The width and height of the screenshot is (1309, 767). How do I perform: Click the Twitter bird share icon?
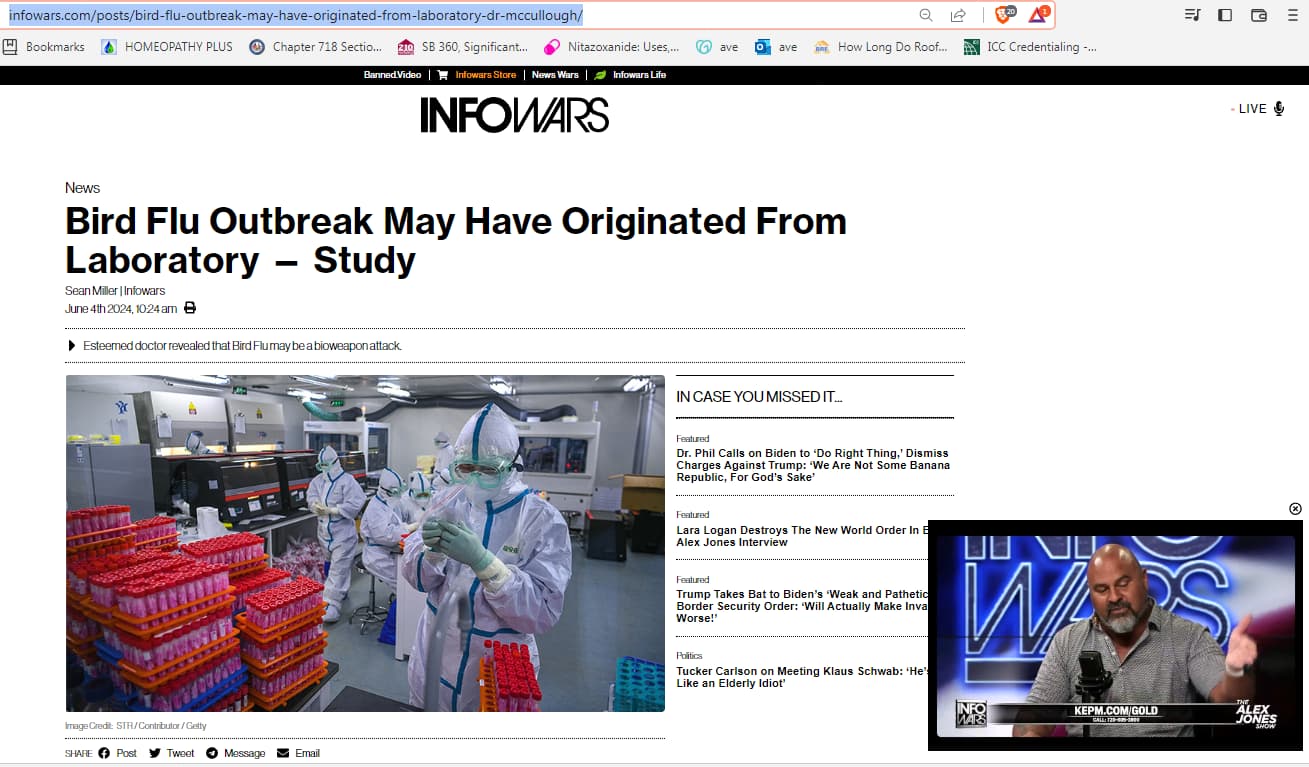click(x=155, y=753)
